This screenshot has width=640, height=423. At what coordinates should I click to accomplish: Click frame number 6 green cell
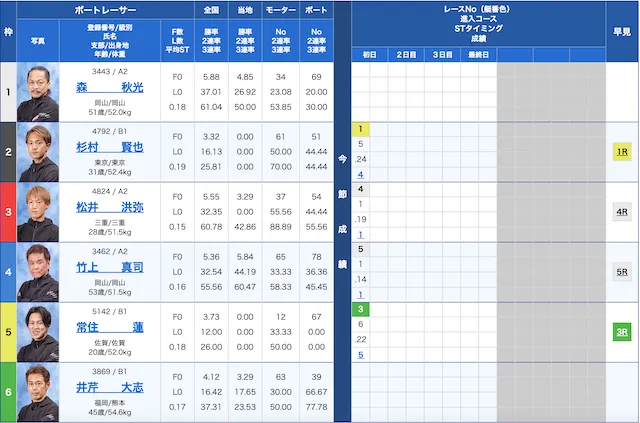[8, 392]
